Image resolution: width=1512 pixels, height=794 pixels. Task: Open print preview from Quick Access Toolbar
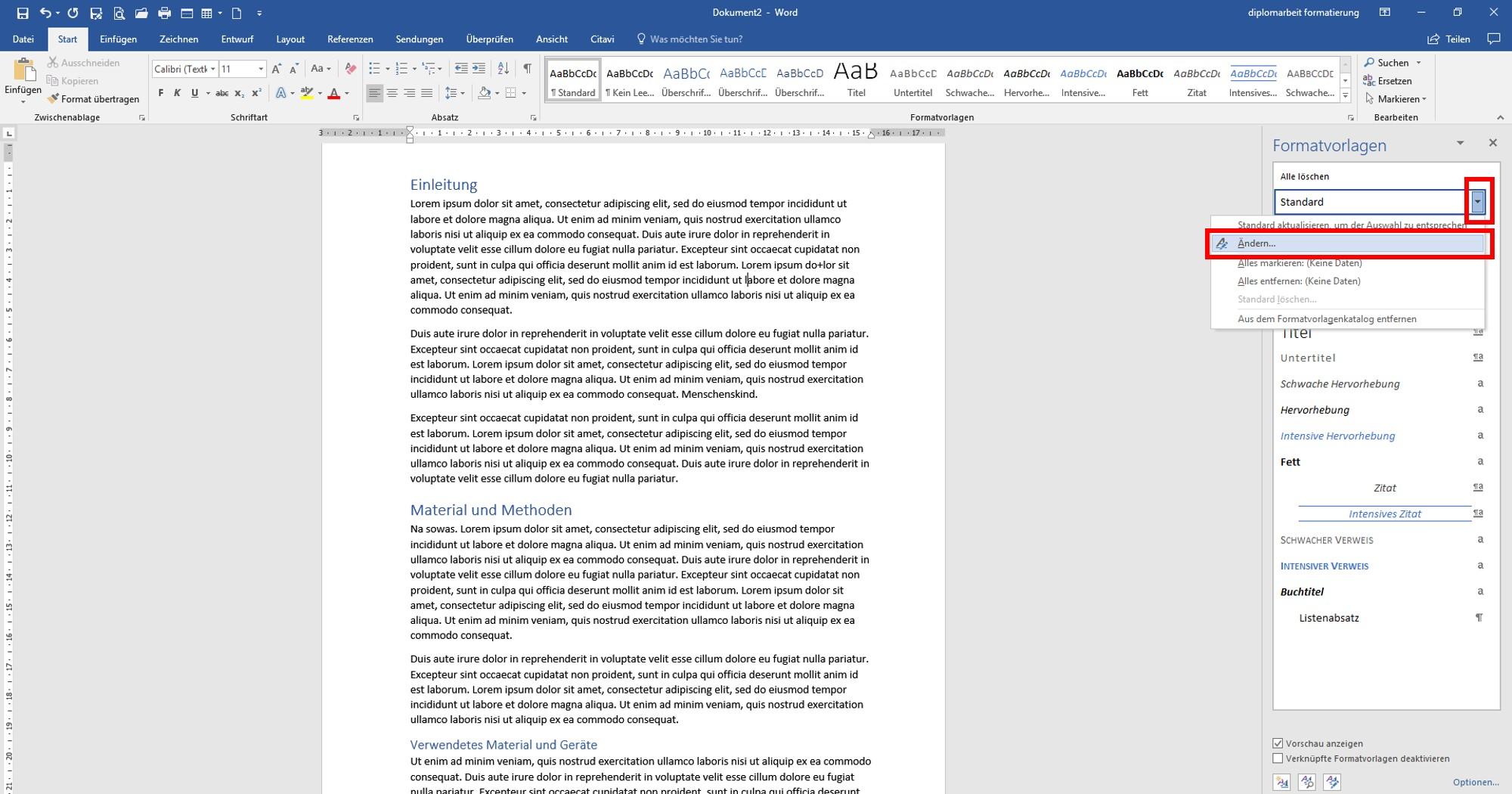tap(119, 12)
